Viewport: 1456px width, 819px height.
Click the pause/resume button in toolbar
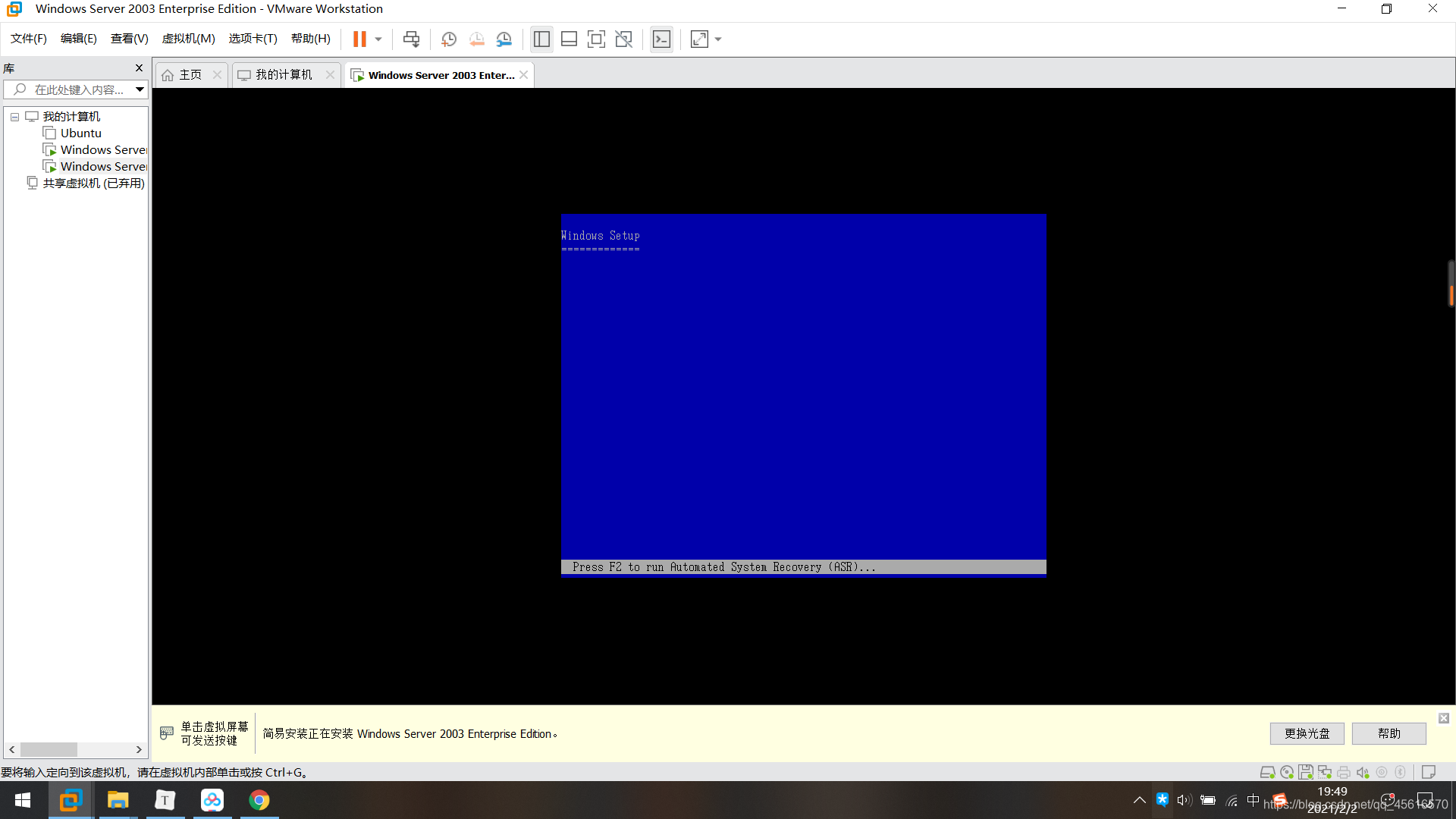(x=359, y=39)
